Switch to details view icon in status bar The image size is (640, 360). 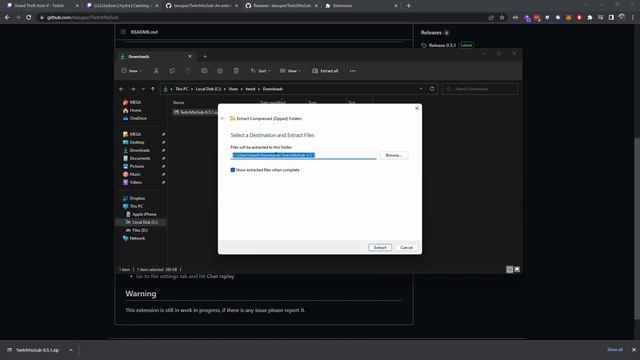point(509,269)
